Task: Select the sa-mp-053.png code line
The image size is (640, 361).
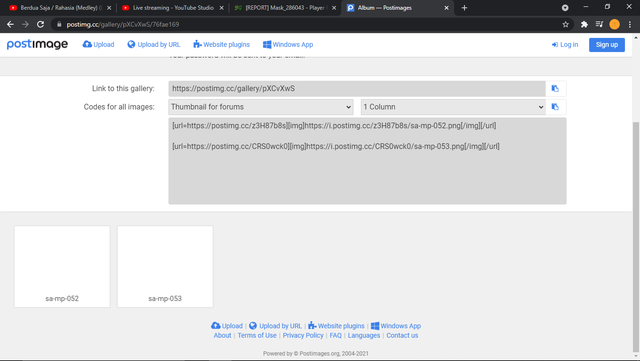Action: click(x=336, y=146)
